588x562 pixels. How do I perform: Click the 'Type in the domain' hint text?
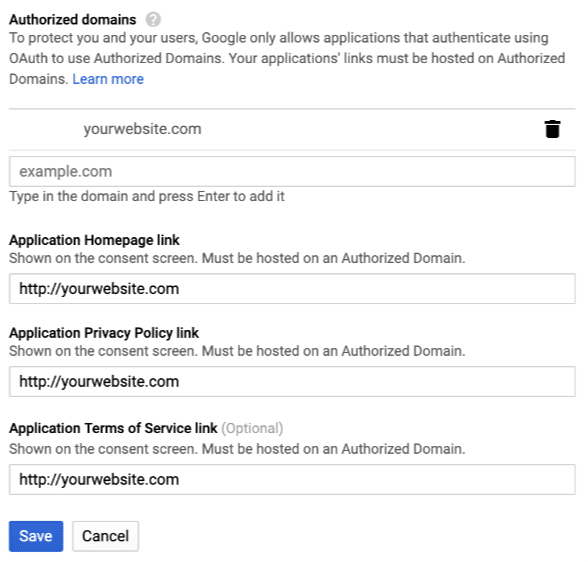click(x=147, y=196)
